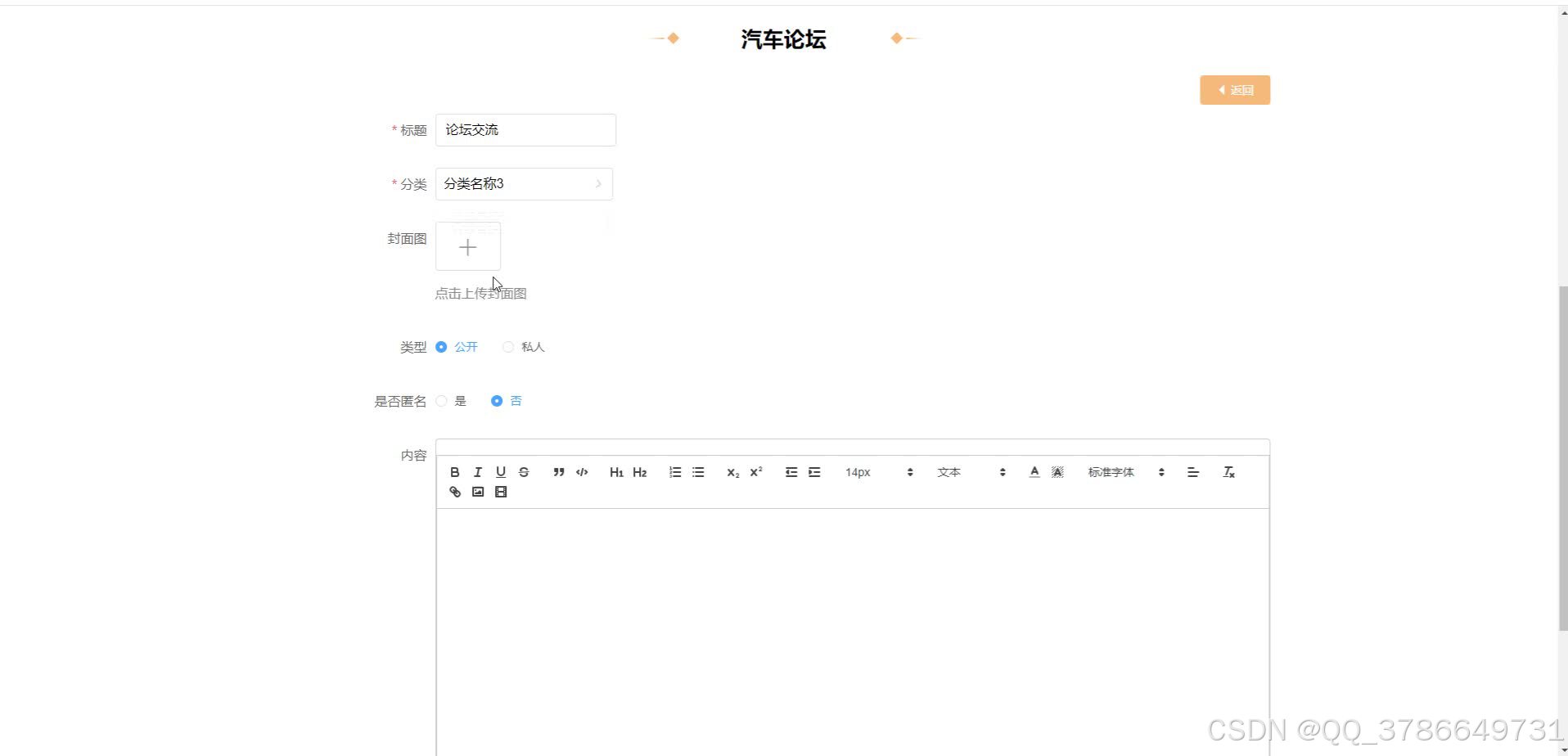The image size is (1568, 756).
Task: Toggle bold formatting in the content editor
Action: pos(455,472)
